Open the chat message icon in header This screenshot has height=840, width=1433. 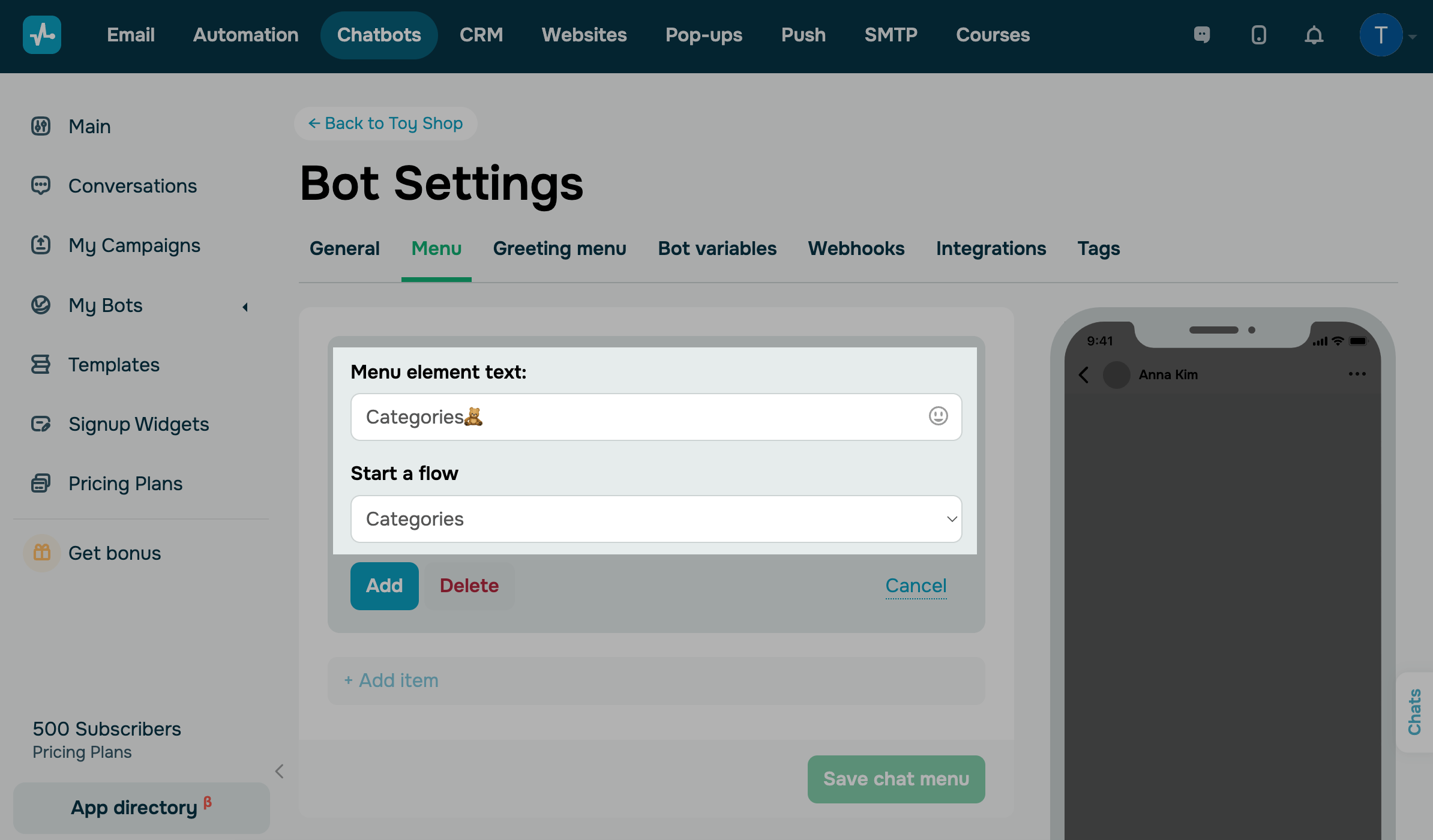click(1202, 35)
